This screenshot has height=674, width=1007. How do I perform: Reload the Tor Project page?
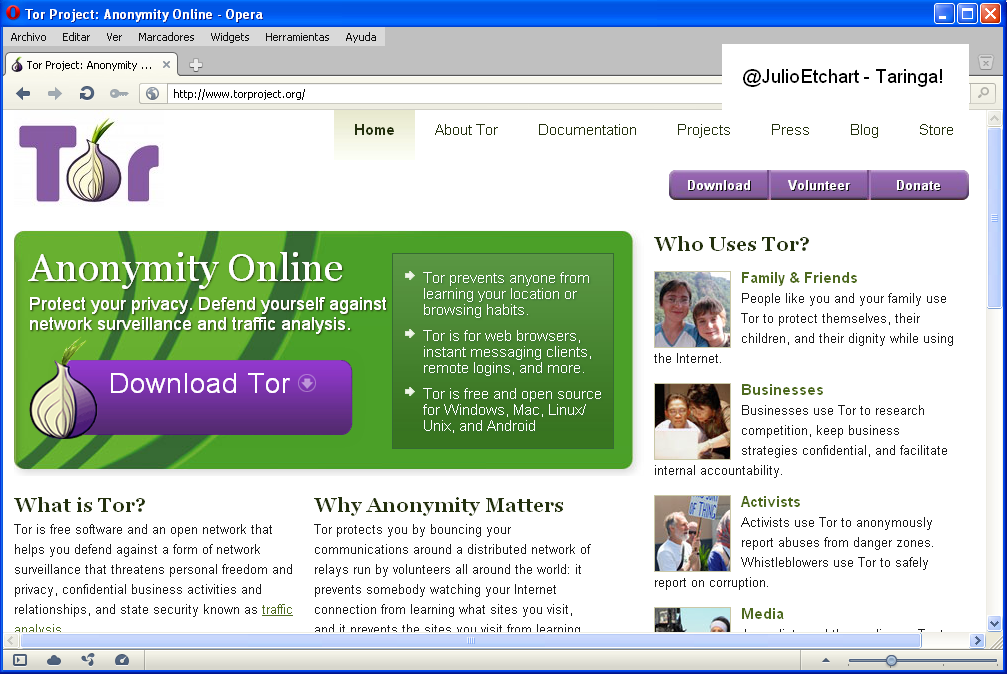pyautogui.click(x=87, y=94)
